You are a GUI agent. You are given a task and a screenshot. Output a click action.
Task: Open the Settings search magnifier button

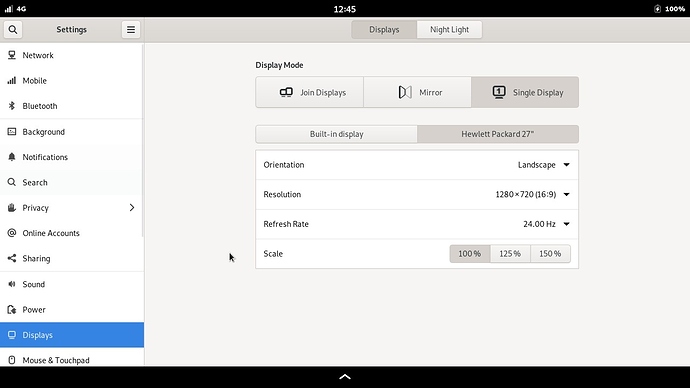click(x=13, y=29)
